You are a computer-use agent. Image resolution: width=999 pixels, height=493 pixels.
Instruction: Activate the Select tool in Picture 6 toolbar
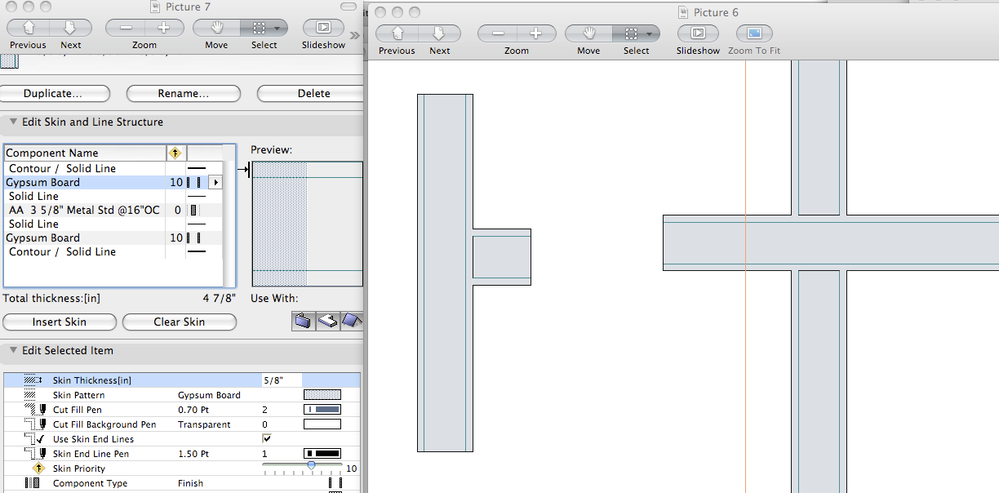[x=631, y=34]
